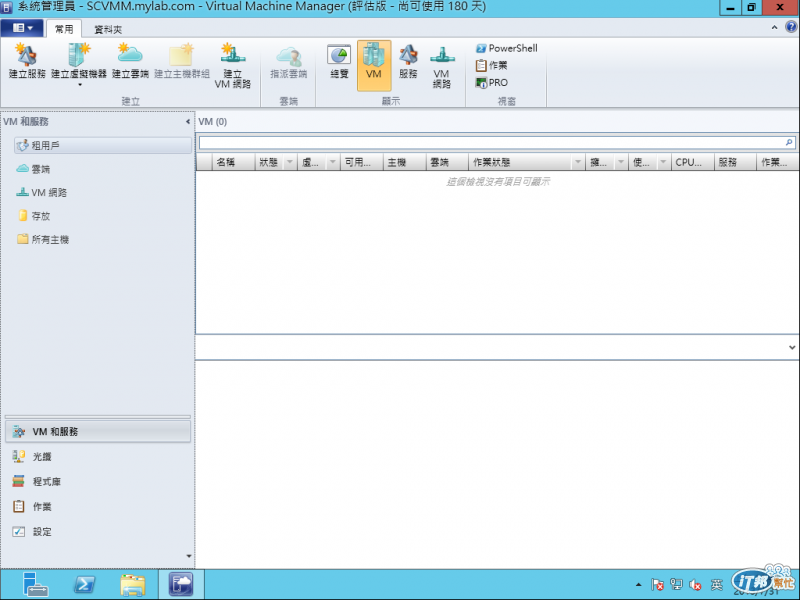
Task: Collapse the ribbon with the up chevron
Action: coord(774,28)
